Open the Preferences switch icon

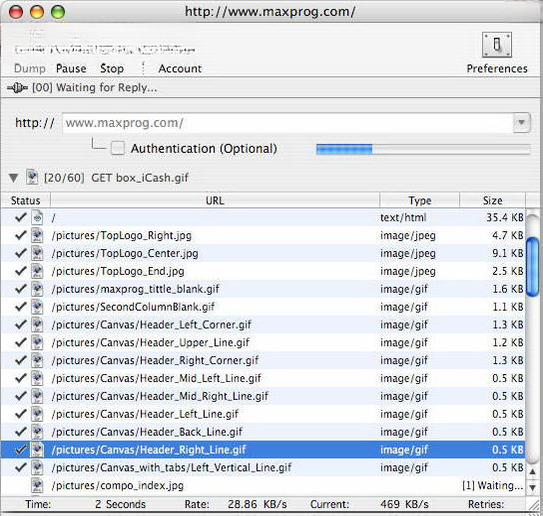[x=497, y=45]
